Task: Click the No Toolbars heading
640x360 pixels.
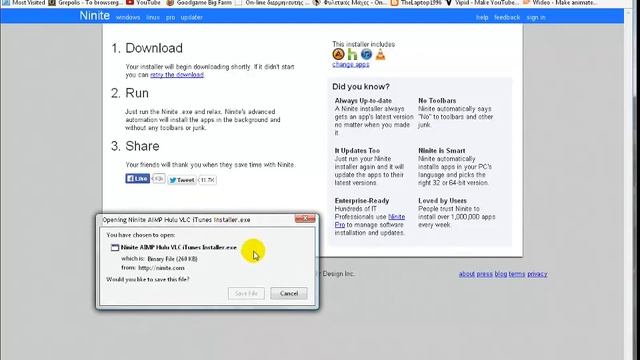Action: point(437,100)
